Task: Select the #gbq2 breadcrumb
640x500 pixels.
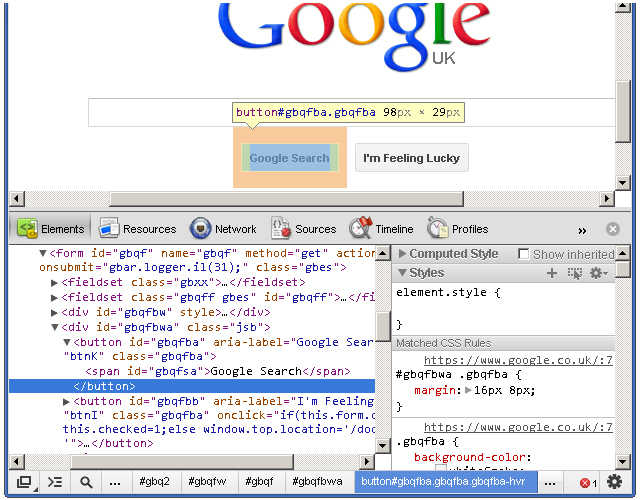Action: tap(154, 482)
